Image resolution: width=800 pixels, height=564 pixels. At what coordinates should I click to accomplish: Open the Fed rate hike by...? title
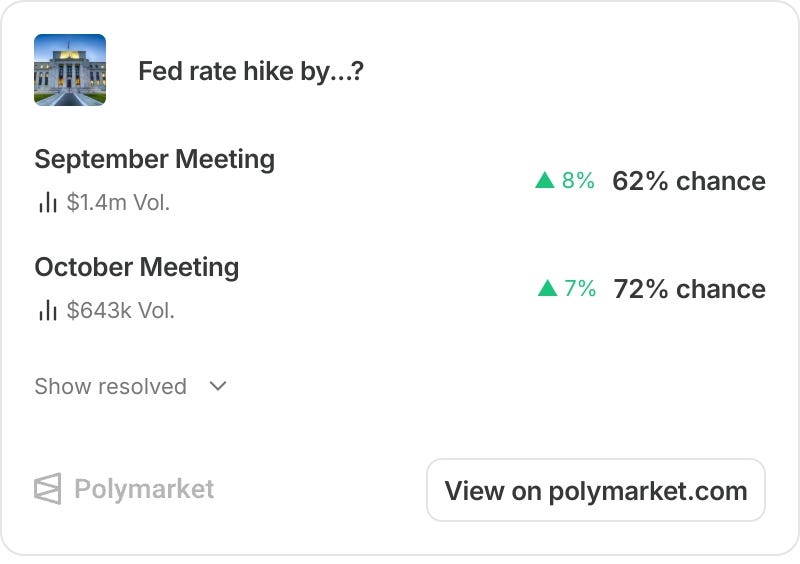pyautogui.click(x=251, y=71)
